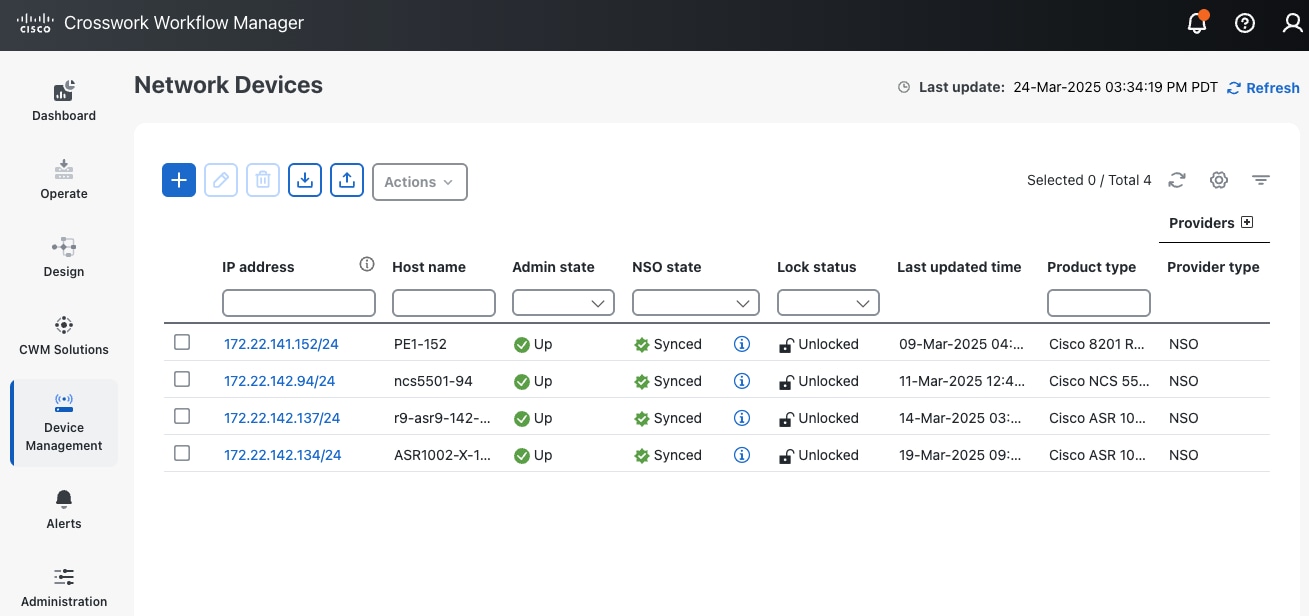This screenshot has width=1309, height=616.
Task: Click the Last updated time column header
Action: 959,267
